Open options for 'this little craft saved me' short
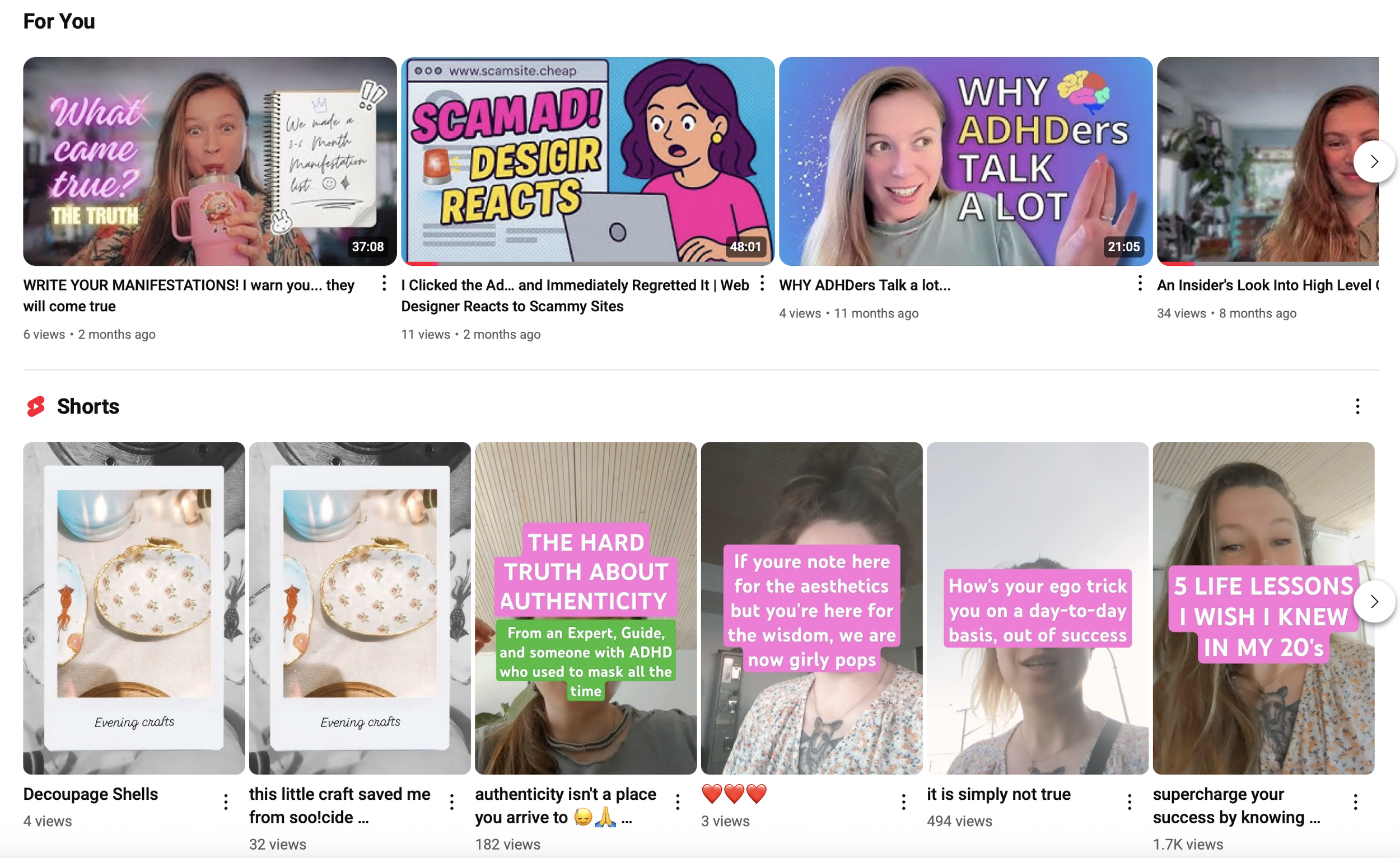The height and width of the screenshot is (858, 1400). click(x=452, y=802)
